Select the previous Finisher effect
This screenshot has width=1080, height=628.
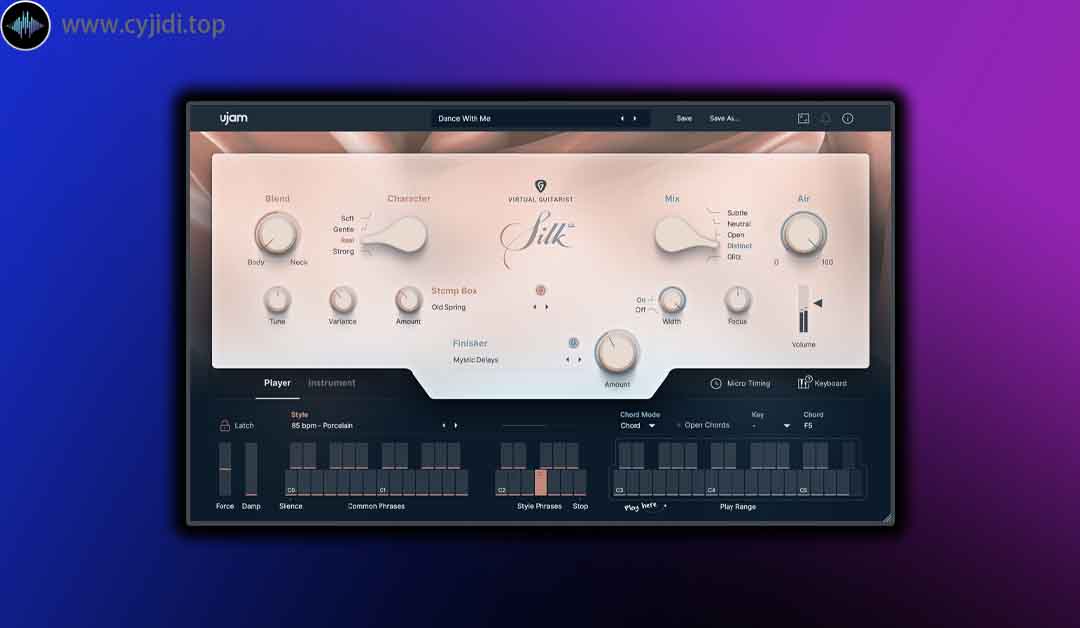tap(568, 359)
